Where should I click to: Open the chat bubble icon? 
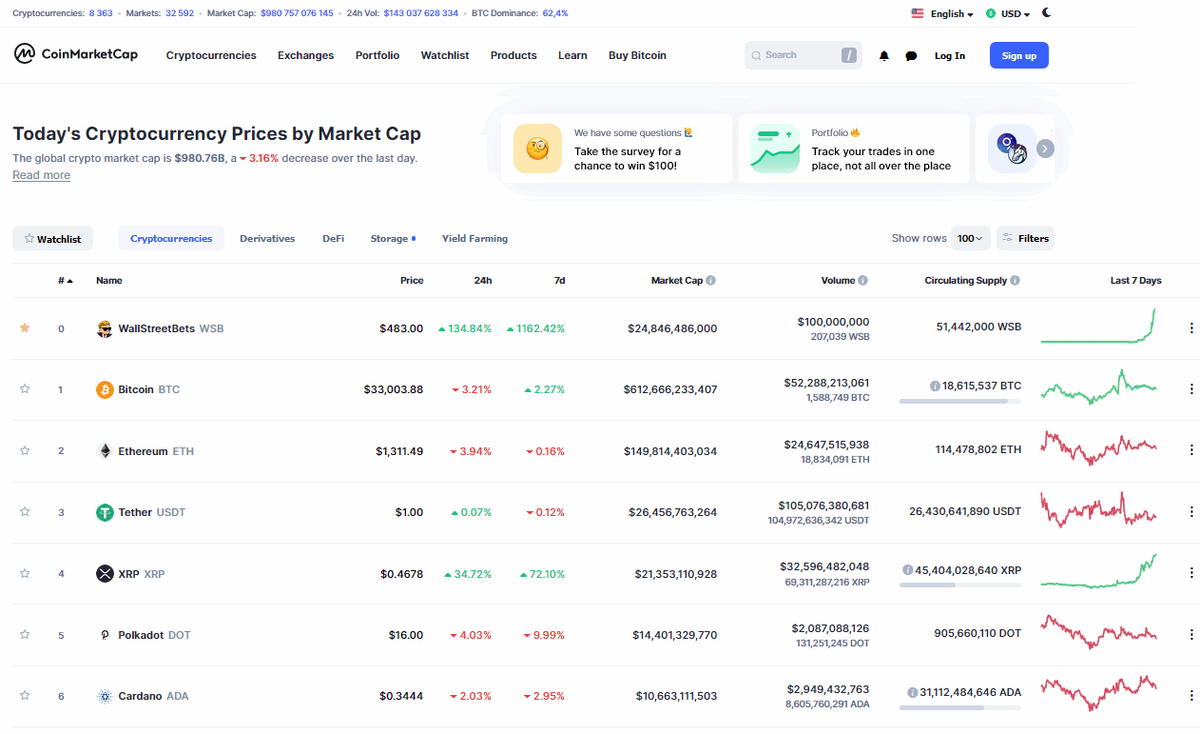[911, 56]
